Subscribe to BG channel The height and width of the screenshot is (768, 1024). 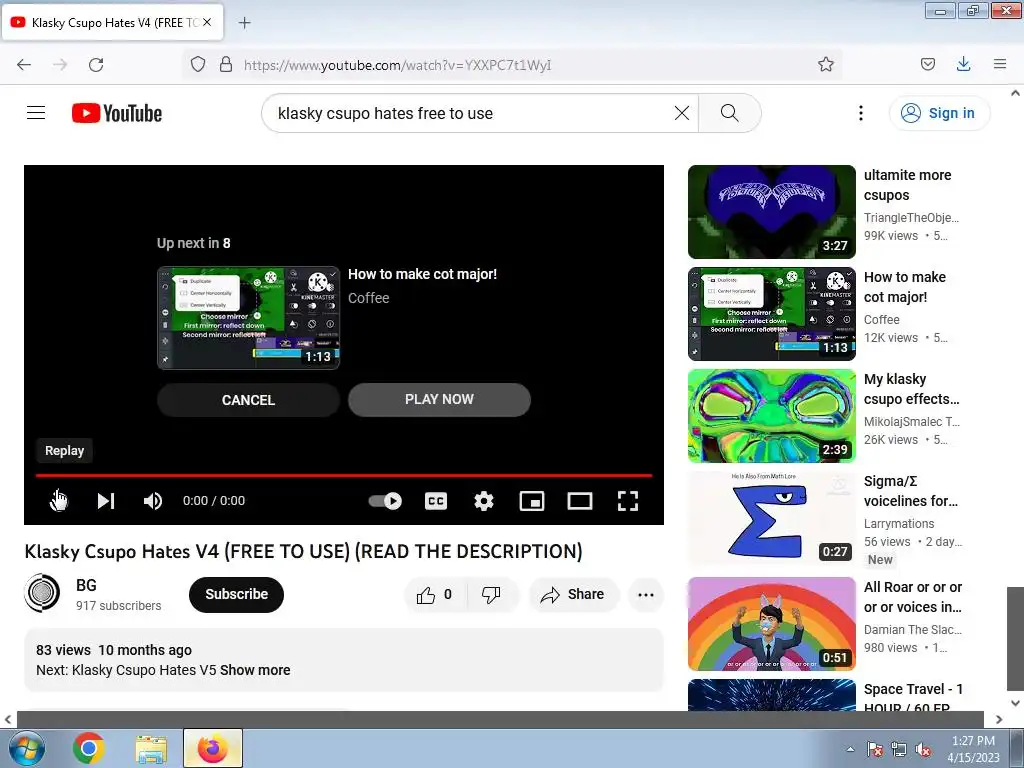(236, 594)
